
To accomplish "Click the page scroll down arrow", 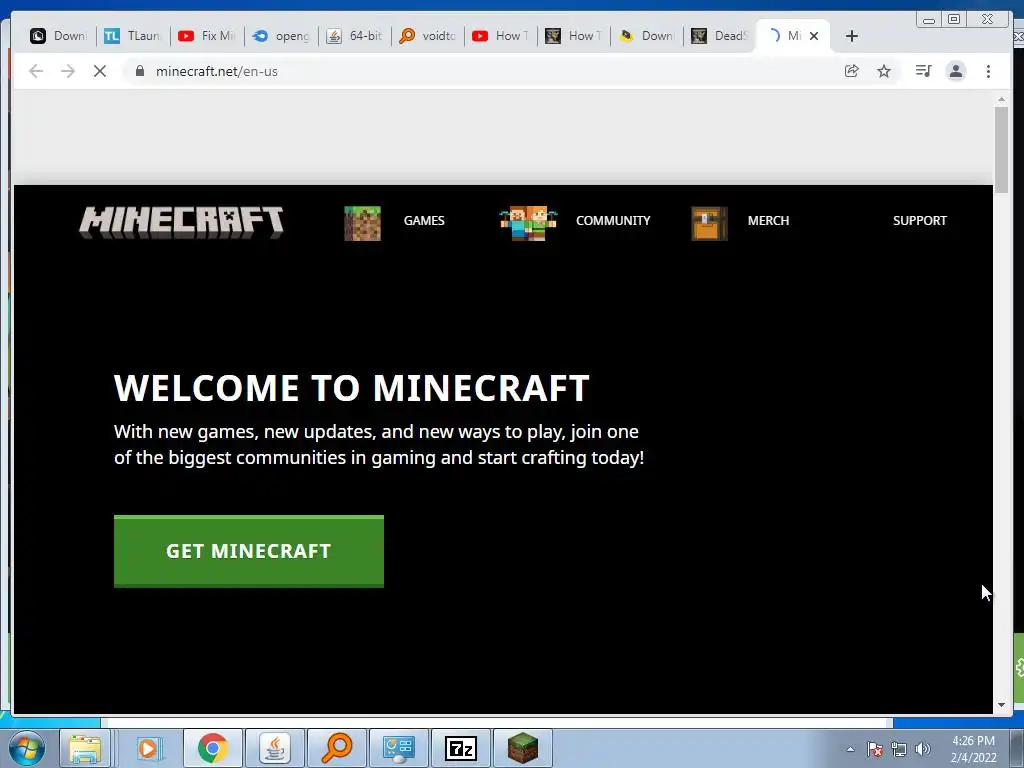I will pos(1001,705).
